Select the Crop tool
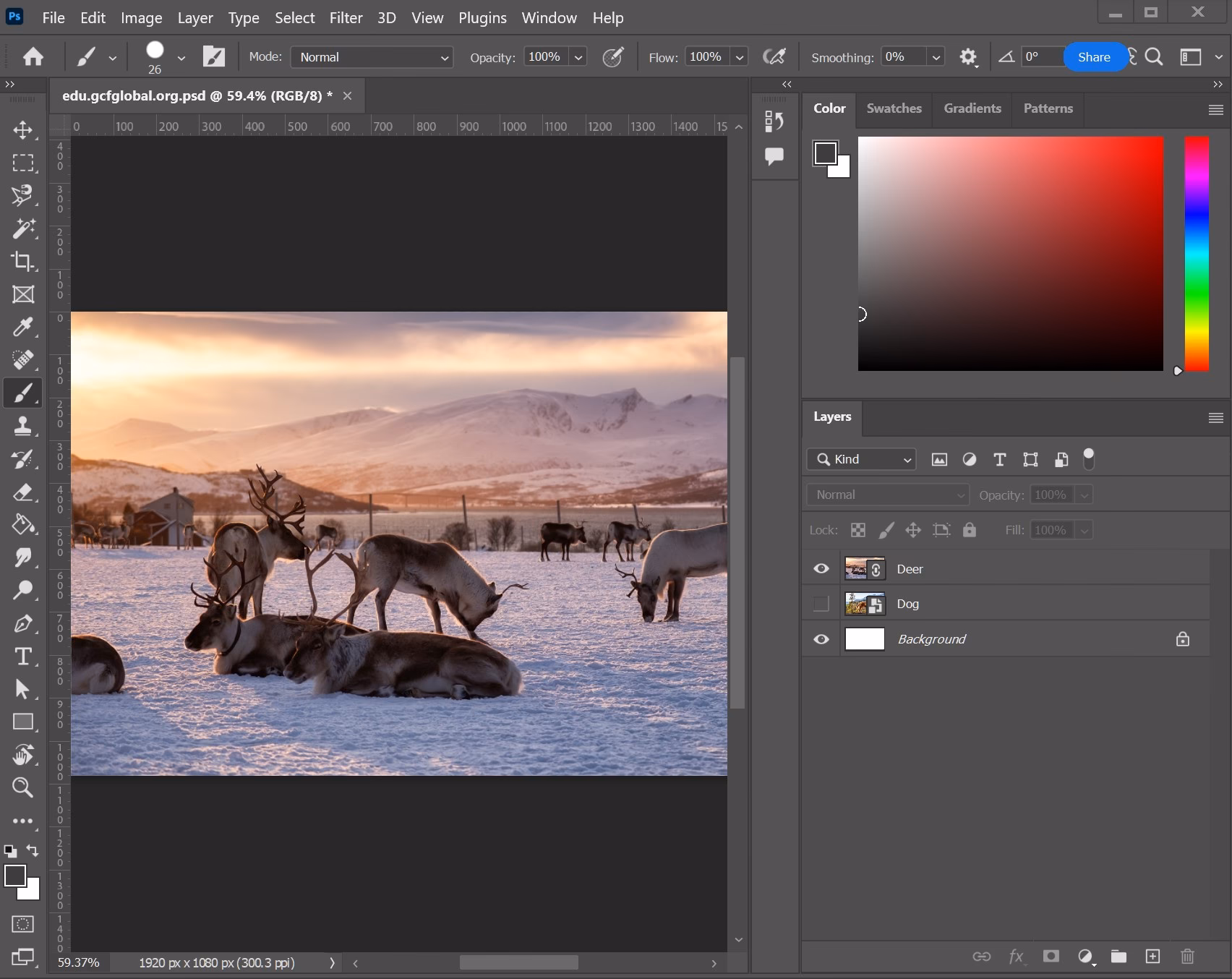The height and width of the screenshot is (979, 1232). click(23, 262)
